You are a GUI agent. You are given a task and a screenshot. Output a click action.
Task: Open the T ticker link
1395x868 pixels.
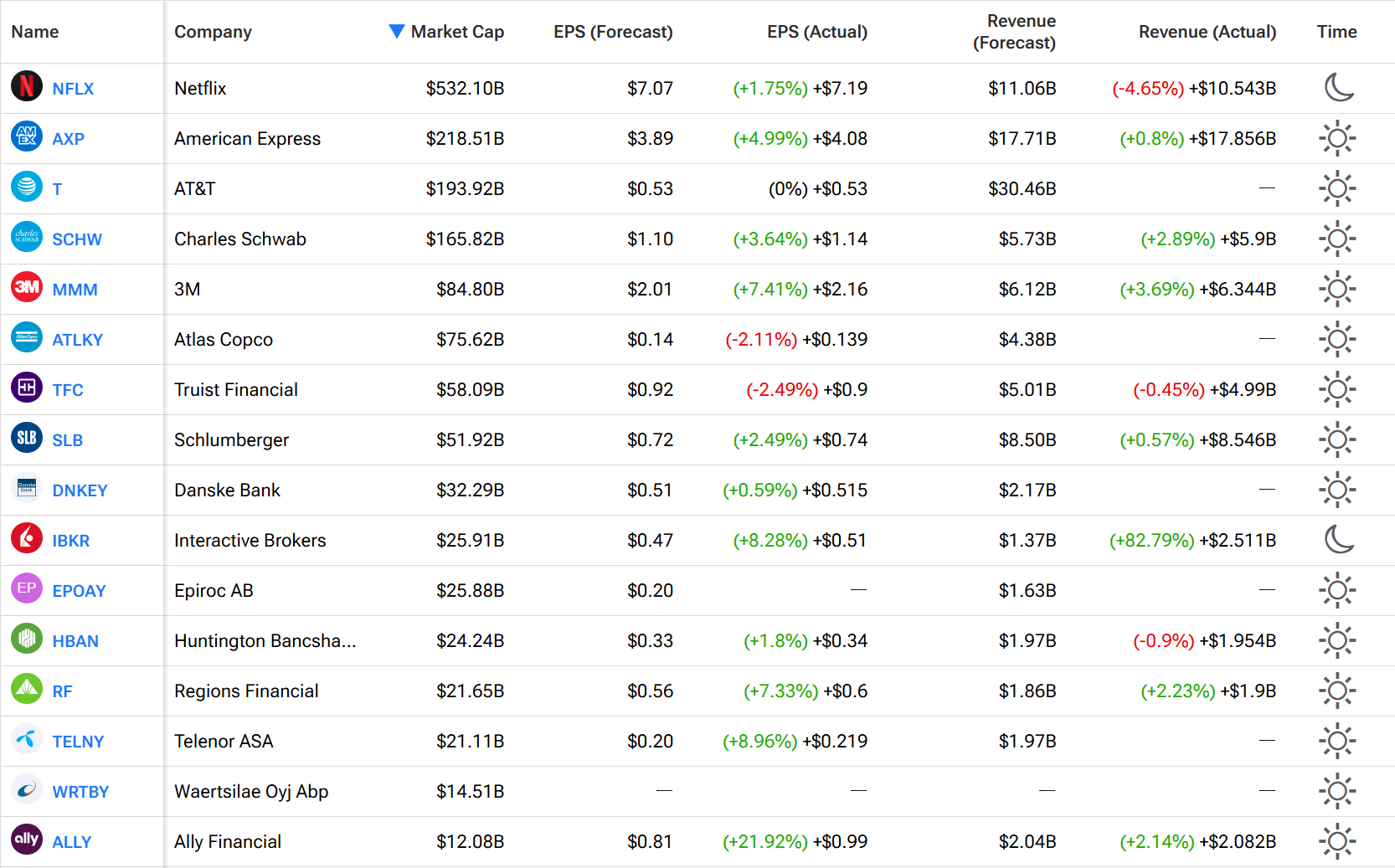[57, 189]
